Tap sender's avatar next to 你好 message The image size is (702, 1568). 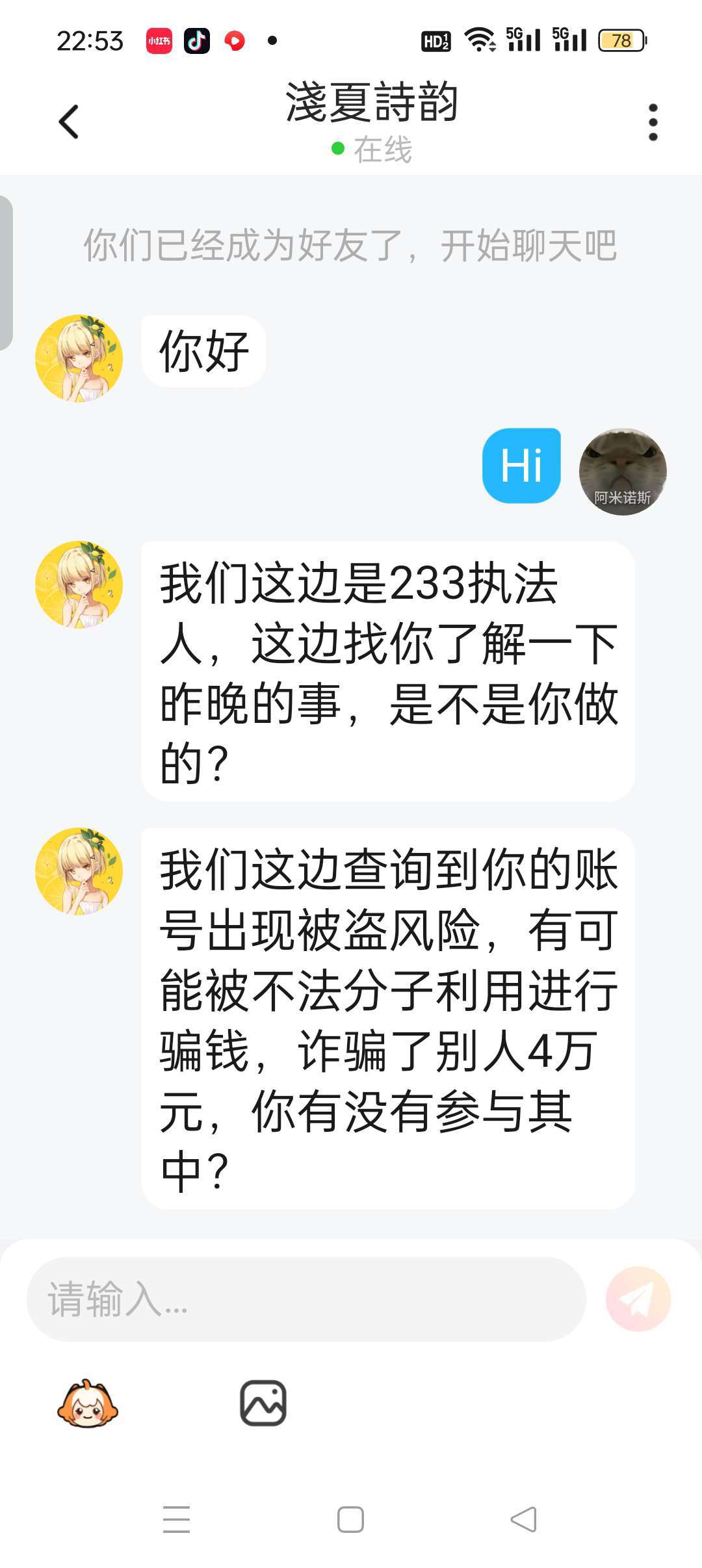click(79, 358)
